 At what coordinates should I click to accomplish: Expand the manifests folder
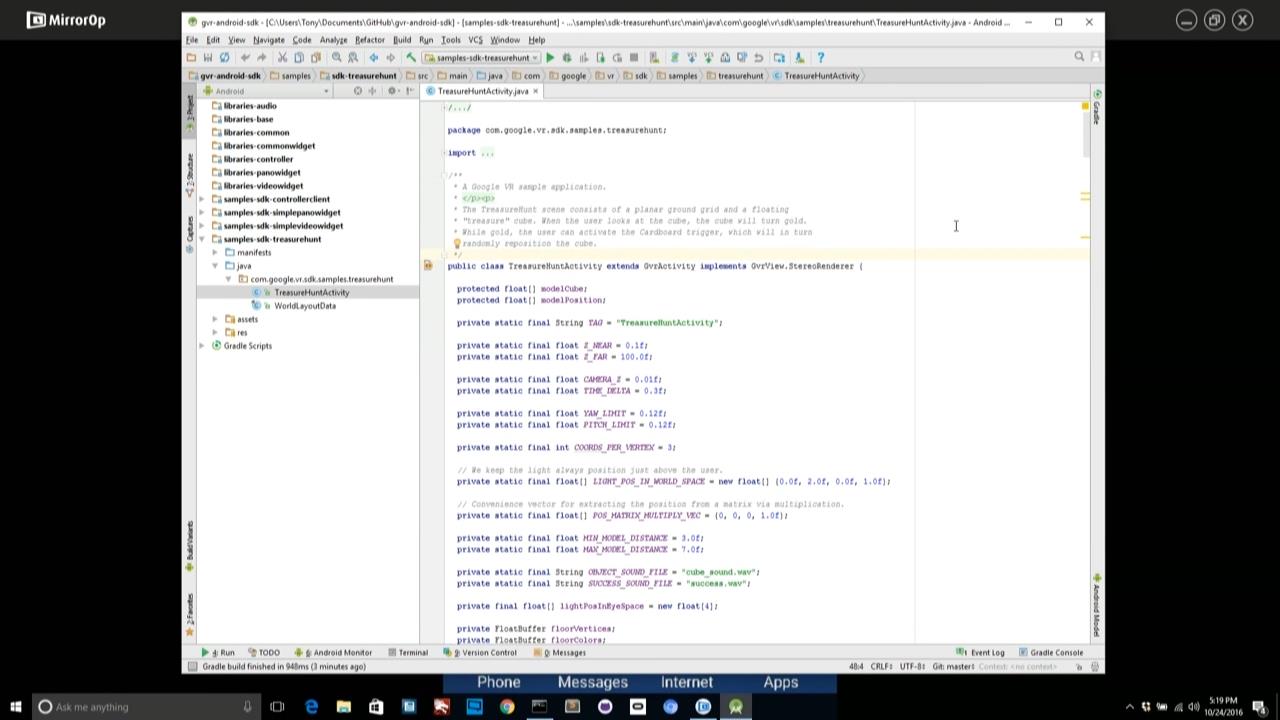coord(215,252)
